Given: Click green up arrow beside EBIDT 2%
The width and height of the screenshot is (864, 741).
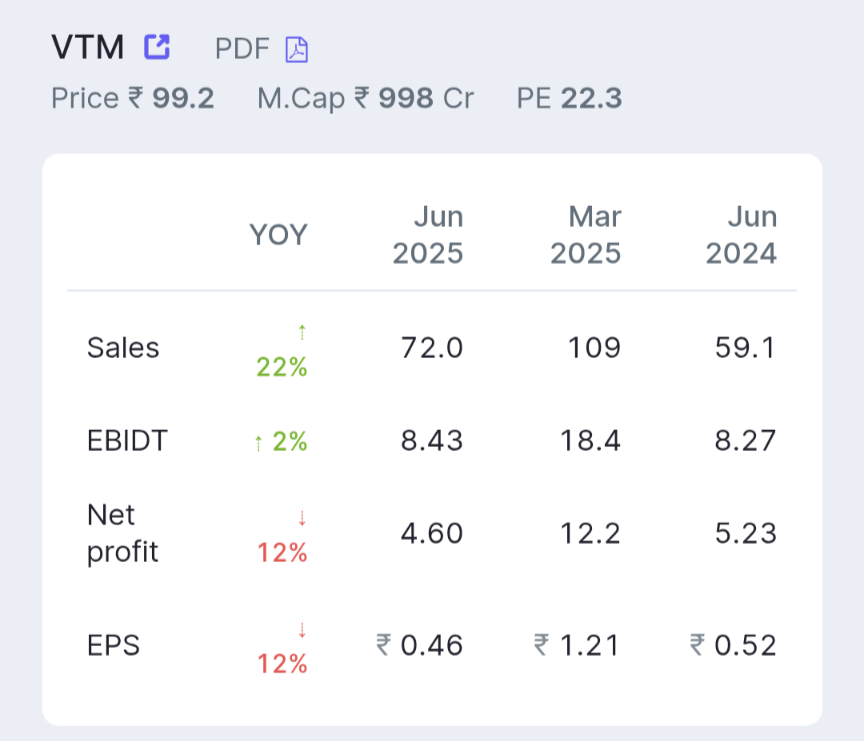Looking at the screenshot, I should (258, 443).
